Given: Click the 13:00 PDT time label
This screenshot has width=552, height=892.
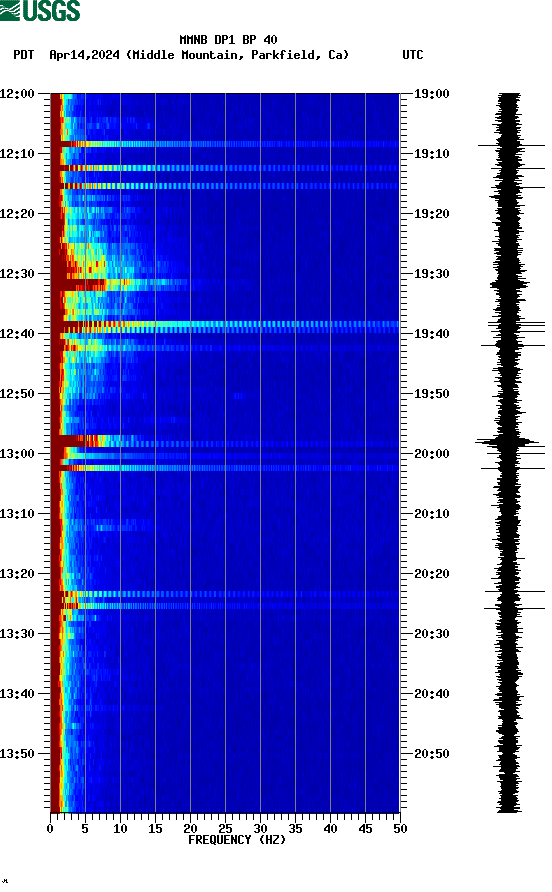Looking at the screenshot, I should 18,454.
